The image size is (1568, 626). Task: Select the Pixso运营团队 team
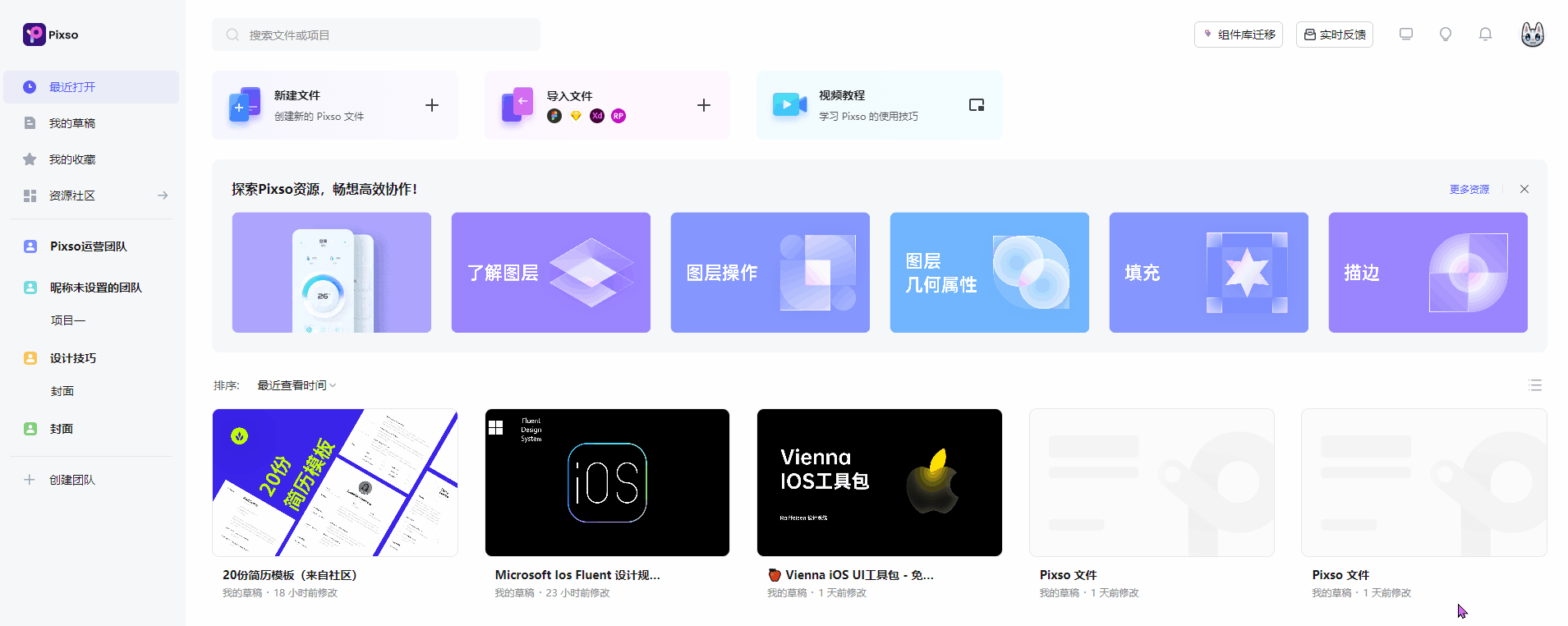(x=89, y=246)
